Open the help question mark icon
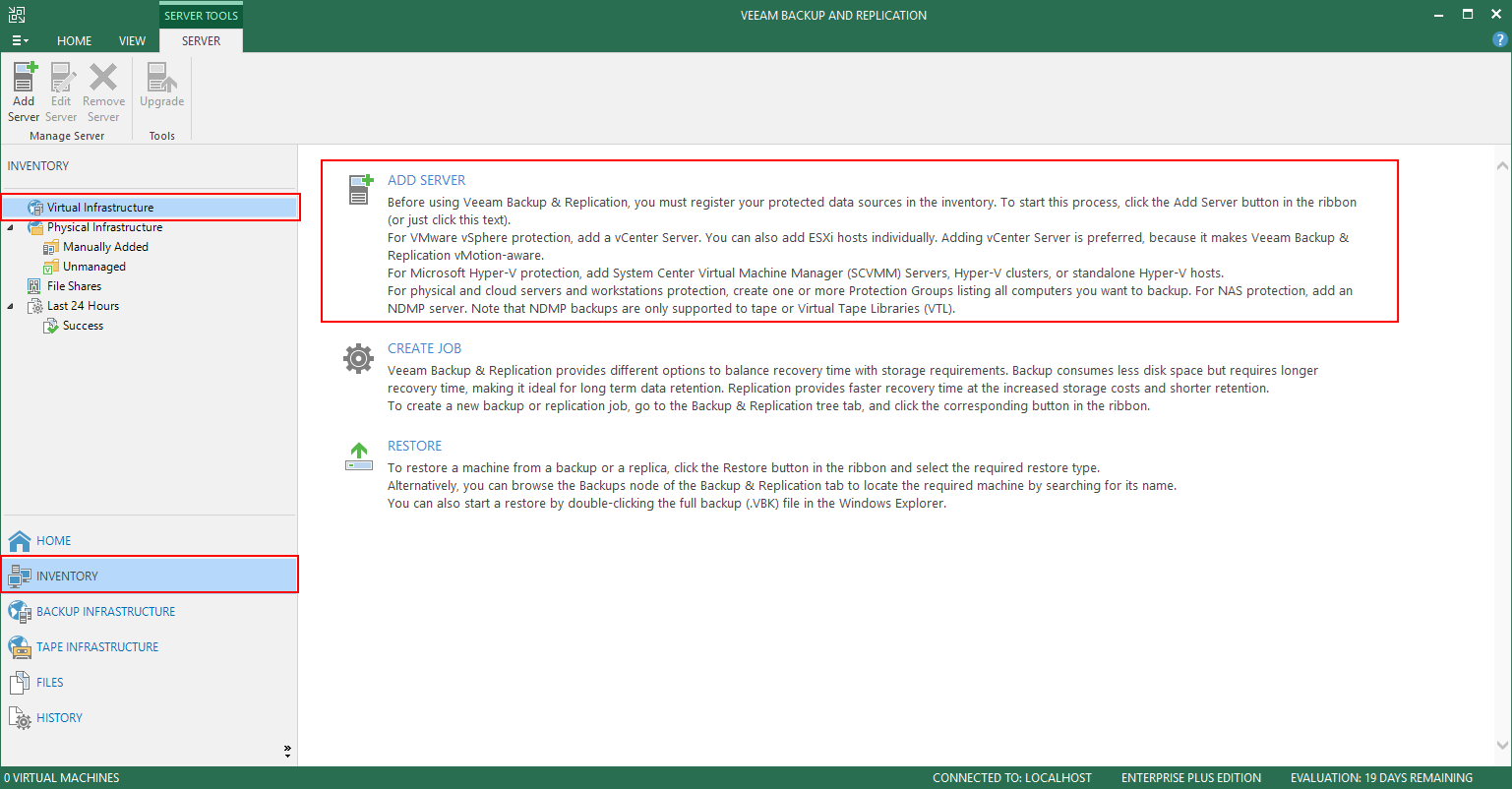Screen dimensions: 1512x789 coord(1499,39)
